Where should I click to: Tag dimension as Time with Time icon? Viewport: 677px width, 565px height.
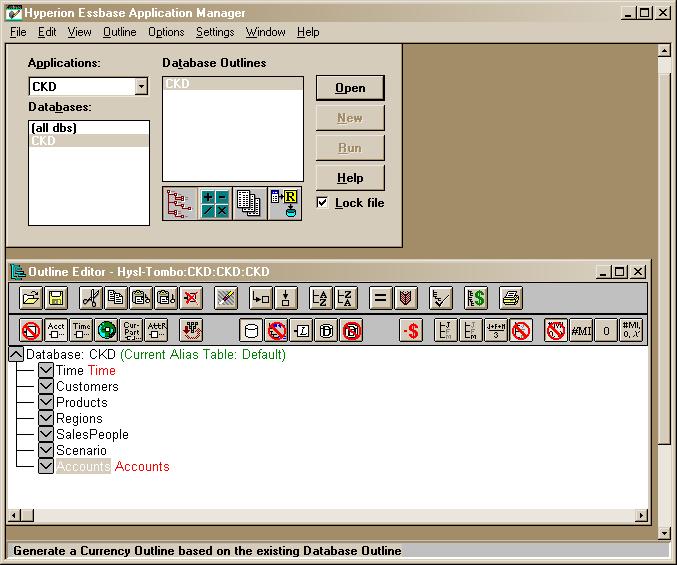click(x=81, y=331)
